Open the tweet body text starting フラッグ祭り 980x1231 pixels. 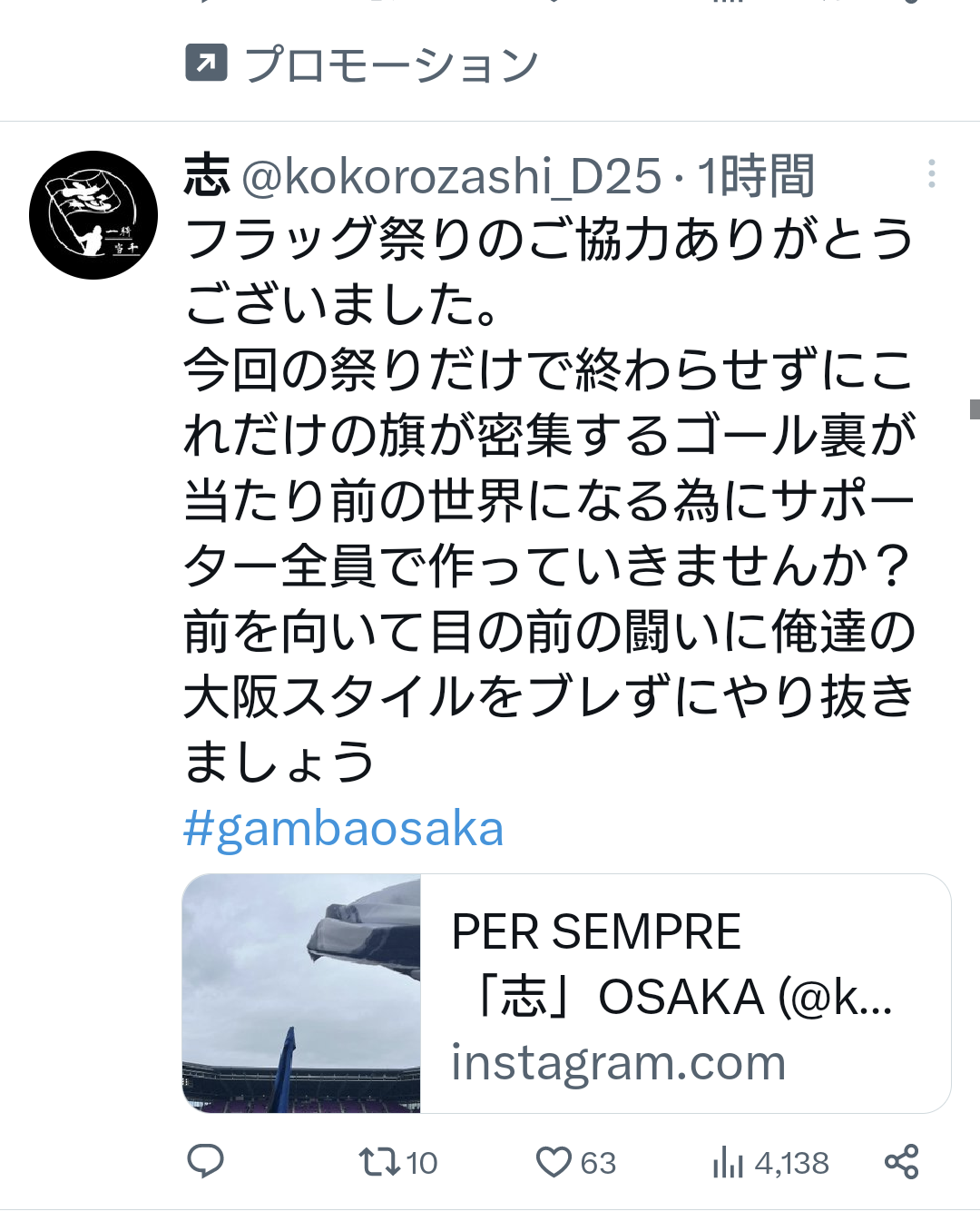pos(550,499)
